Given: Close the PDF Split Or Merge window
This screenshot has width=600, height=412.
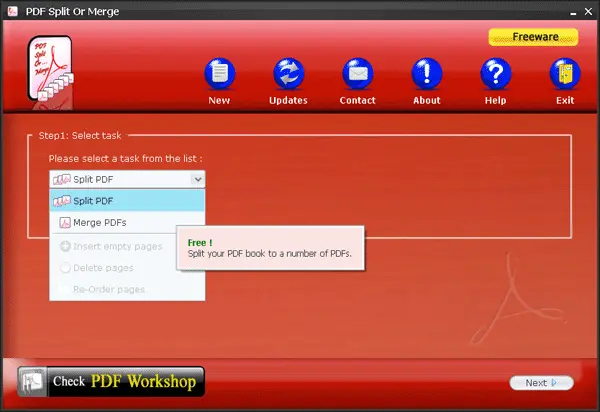Looking at the screenshot, I should (589, 12).
